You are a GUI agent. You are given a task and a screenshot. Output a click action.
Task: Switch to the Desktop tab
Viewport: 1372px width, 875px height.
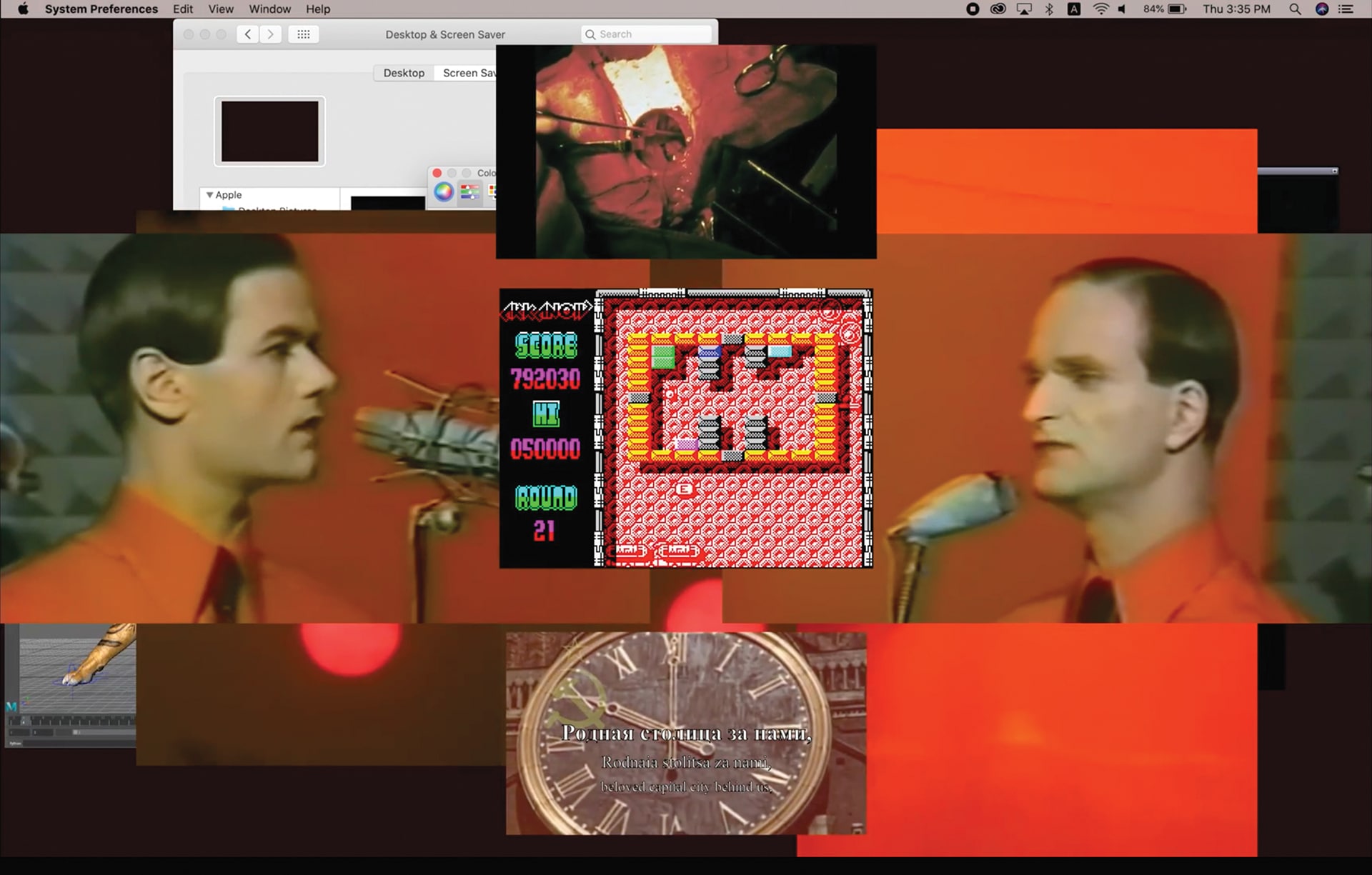click(x=404, y=73)
